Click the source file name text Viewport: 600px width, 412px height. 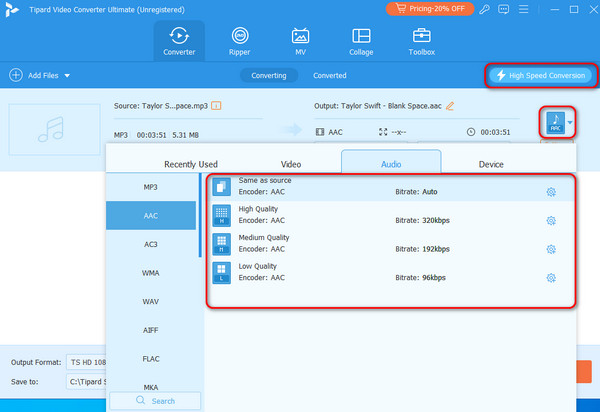(161, 106)
